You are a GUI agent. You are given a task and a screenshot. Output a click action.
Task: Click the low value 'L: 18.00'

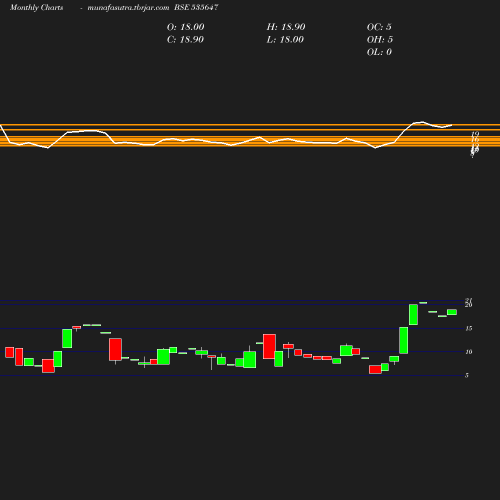click(x=285, y=39)
